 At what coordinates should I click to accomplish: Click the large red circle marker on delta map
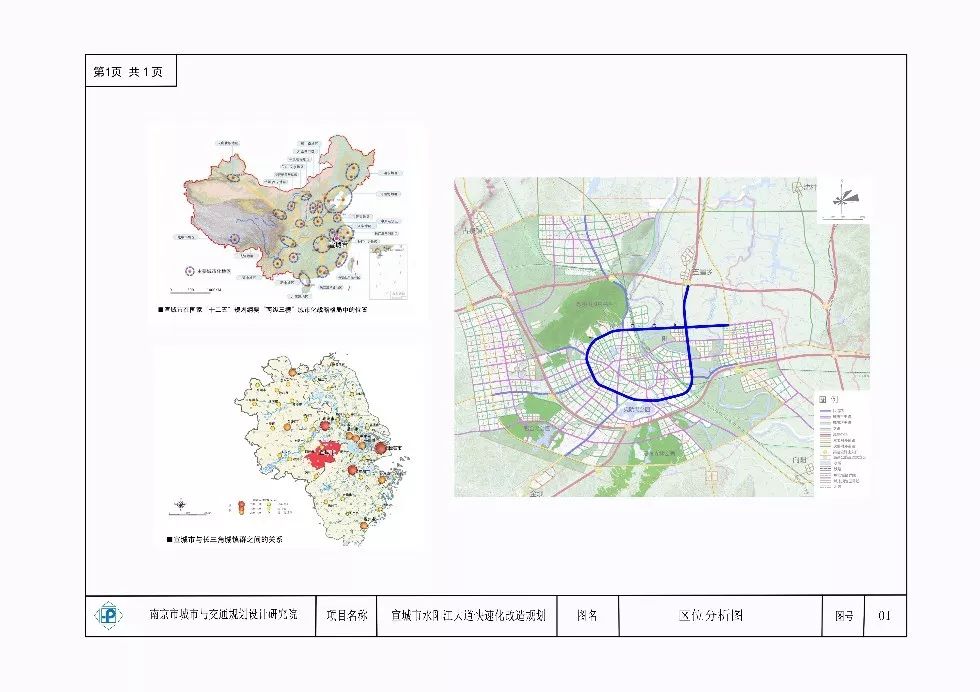pyautogui.click(x=381, y=448)
